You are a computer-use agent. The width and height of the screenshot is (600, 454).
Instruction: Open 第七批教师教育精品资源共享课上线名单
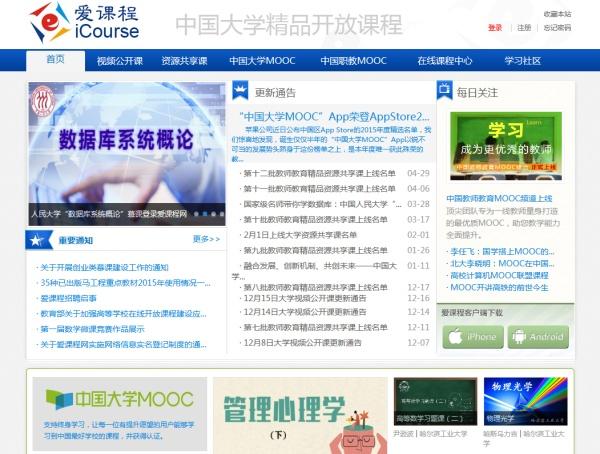tap(316, 327)
